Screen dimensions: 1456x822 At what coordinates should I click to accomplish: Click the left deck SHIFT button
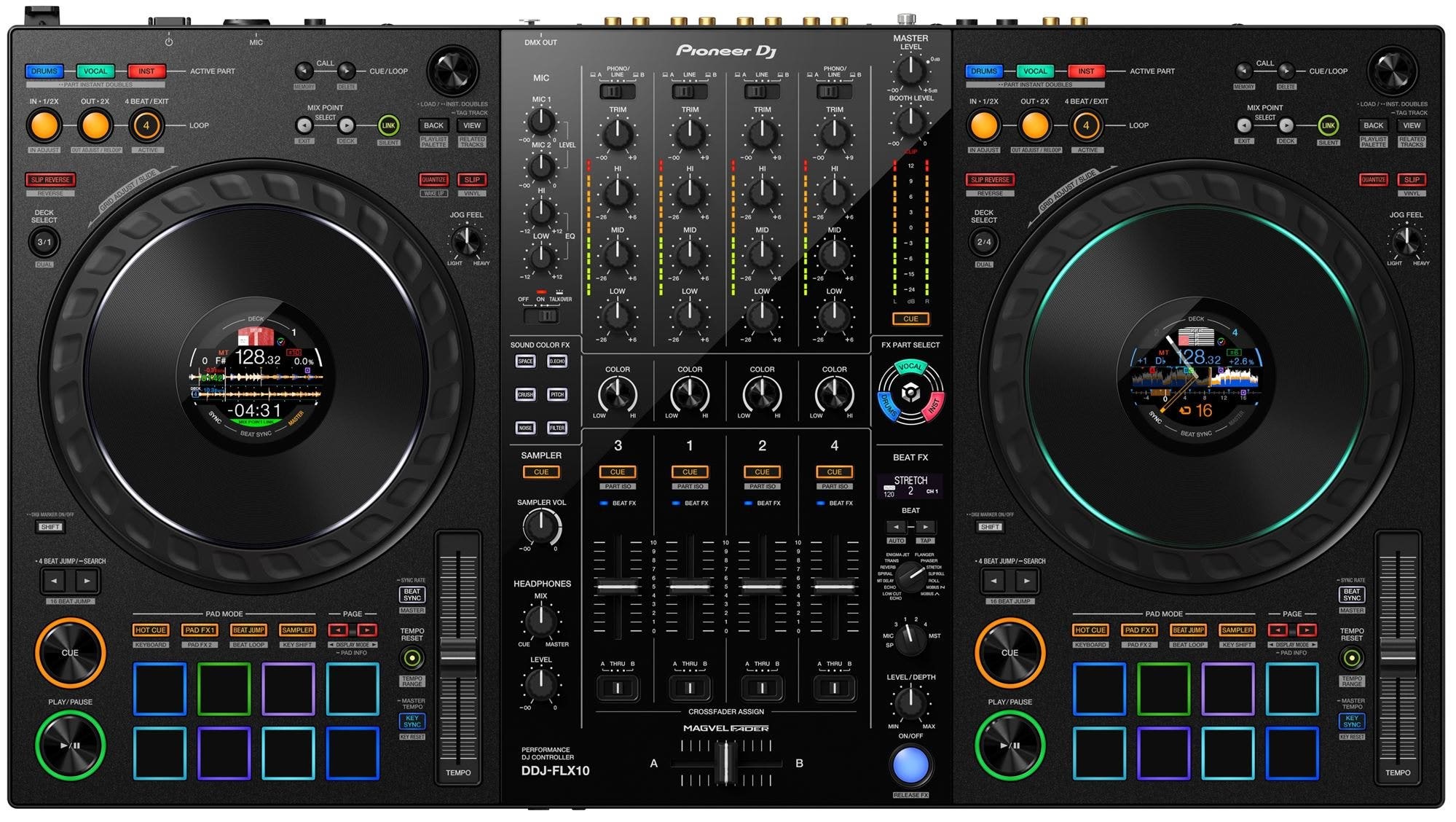click(x=50, y=527)
